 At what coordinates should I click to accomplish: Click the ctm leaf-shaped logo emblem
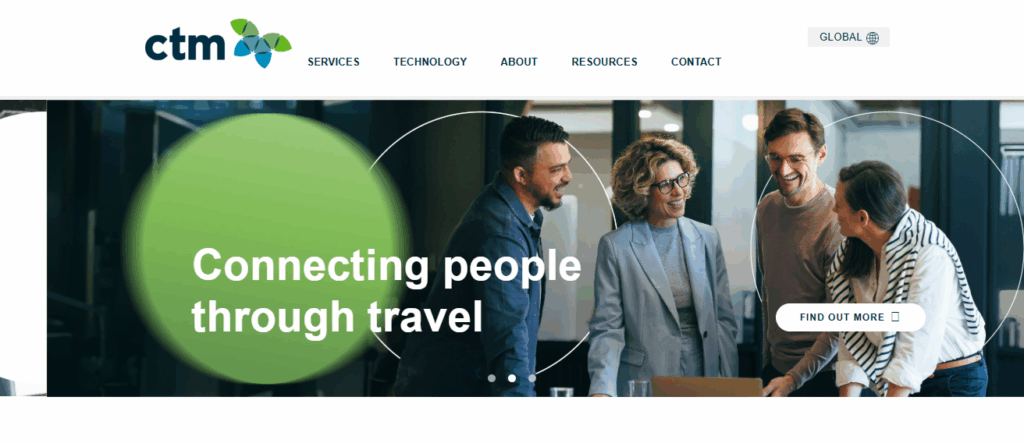pyautogui.click(x=261, y=43)
